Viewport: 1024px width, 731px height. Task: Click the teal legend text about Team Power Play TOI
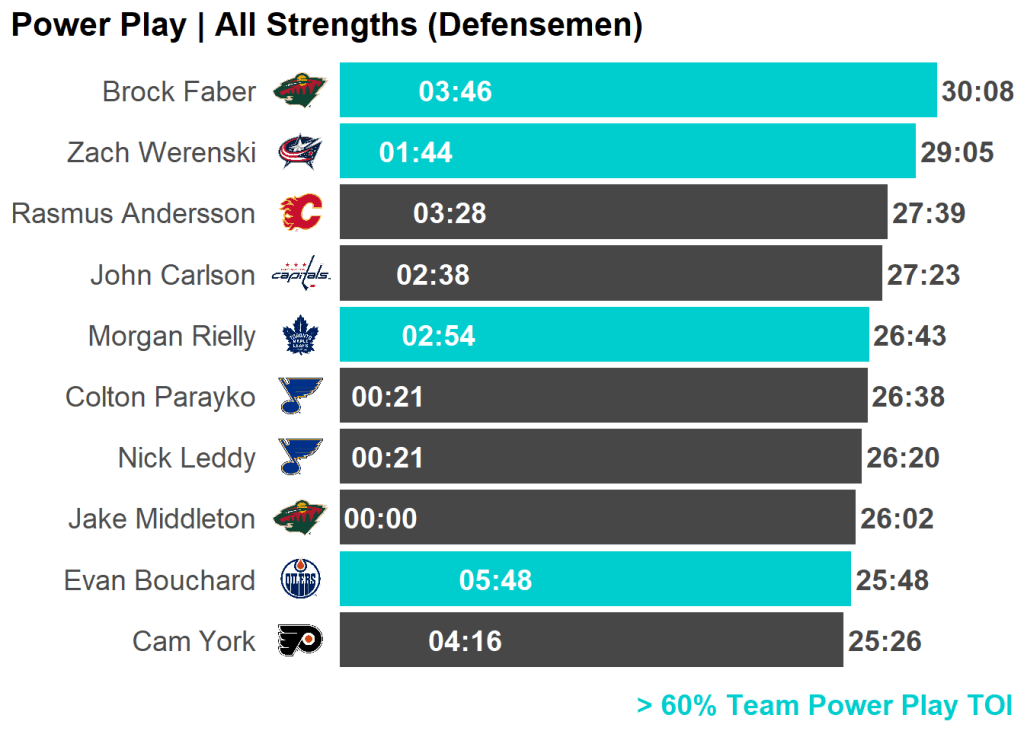pos(824,706)
